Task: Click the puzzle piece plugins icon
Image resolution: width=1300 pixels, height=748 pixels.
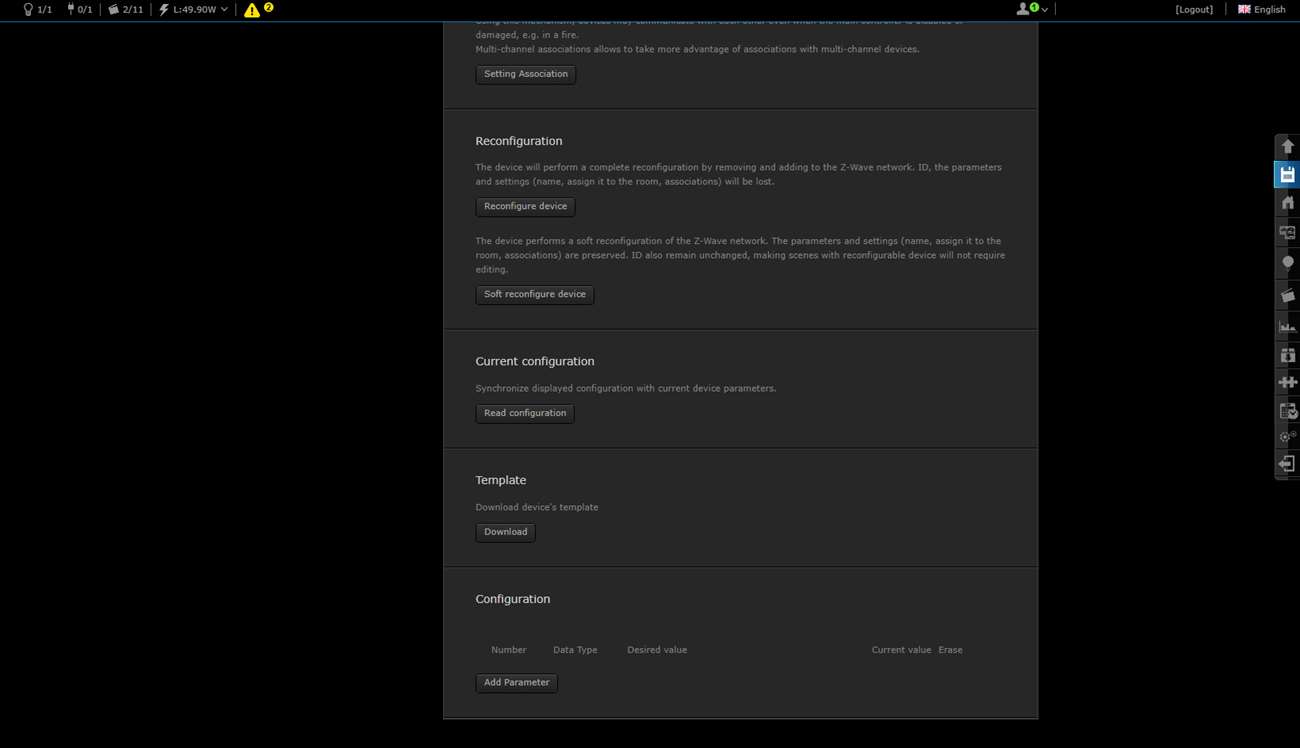Action: [x=1287, y=382]
